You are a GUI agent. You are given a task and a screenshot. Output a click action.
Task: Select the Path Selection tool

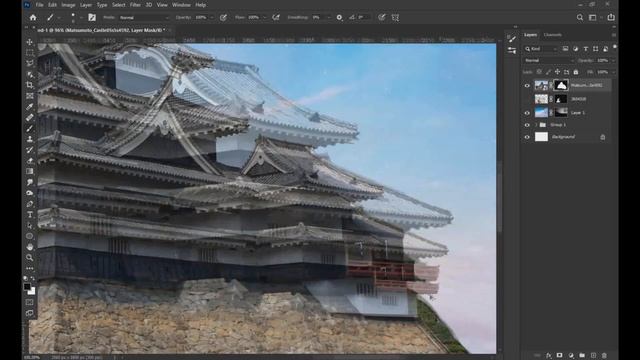pyautogui.click(x=30, y=225)
